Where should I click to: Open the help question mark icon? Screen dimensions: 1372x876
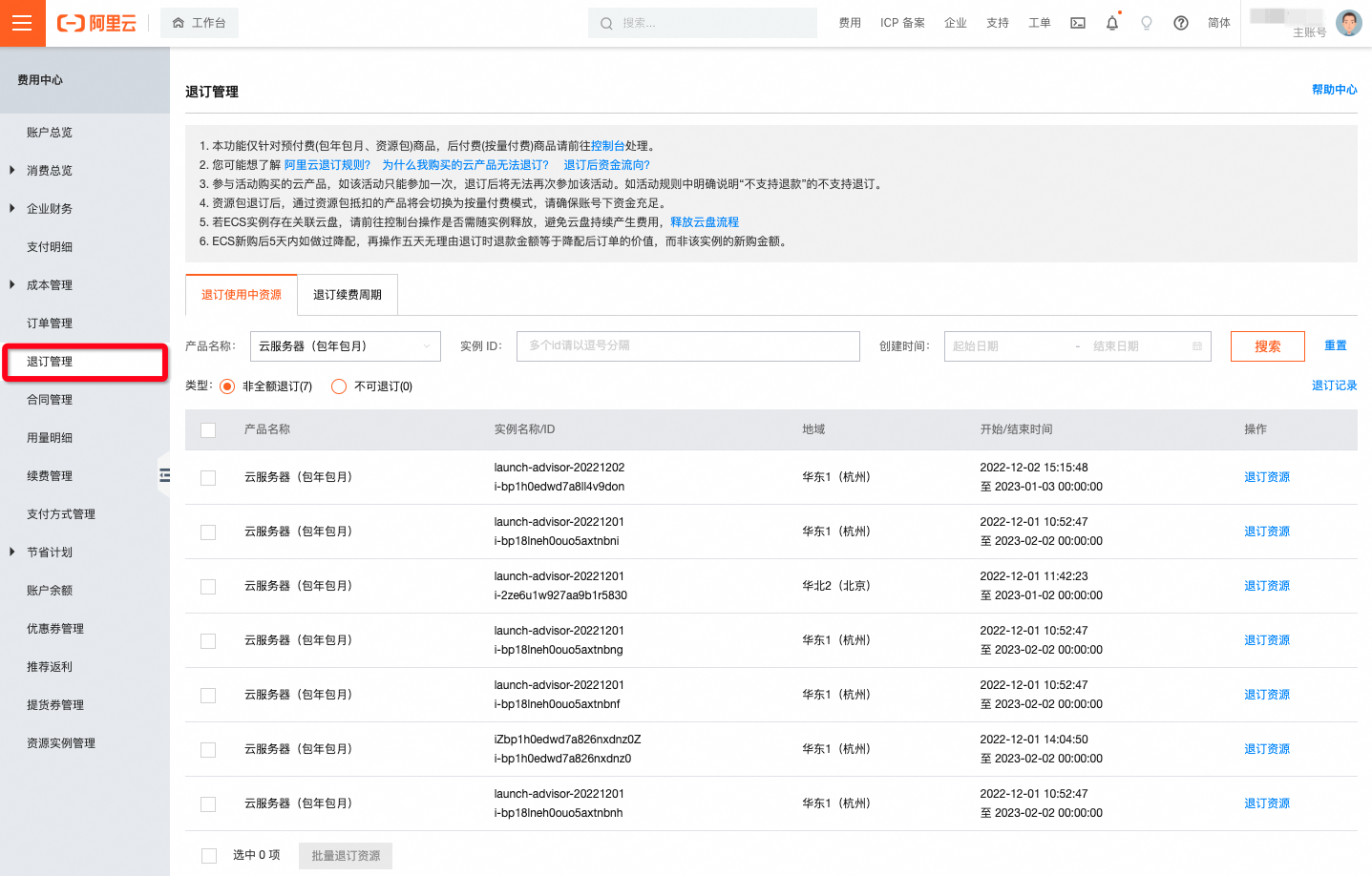[1181, 23]
